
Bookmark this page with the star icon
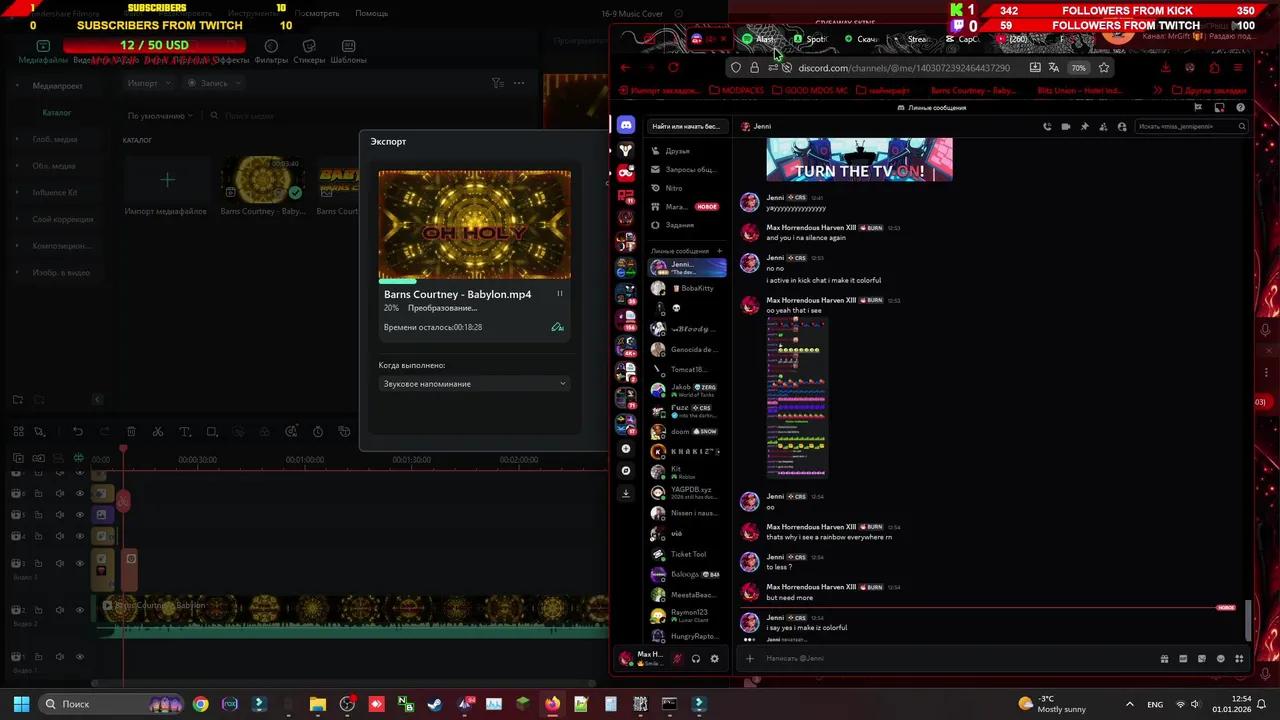pos(1104,67)
